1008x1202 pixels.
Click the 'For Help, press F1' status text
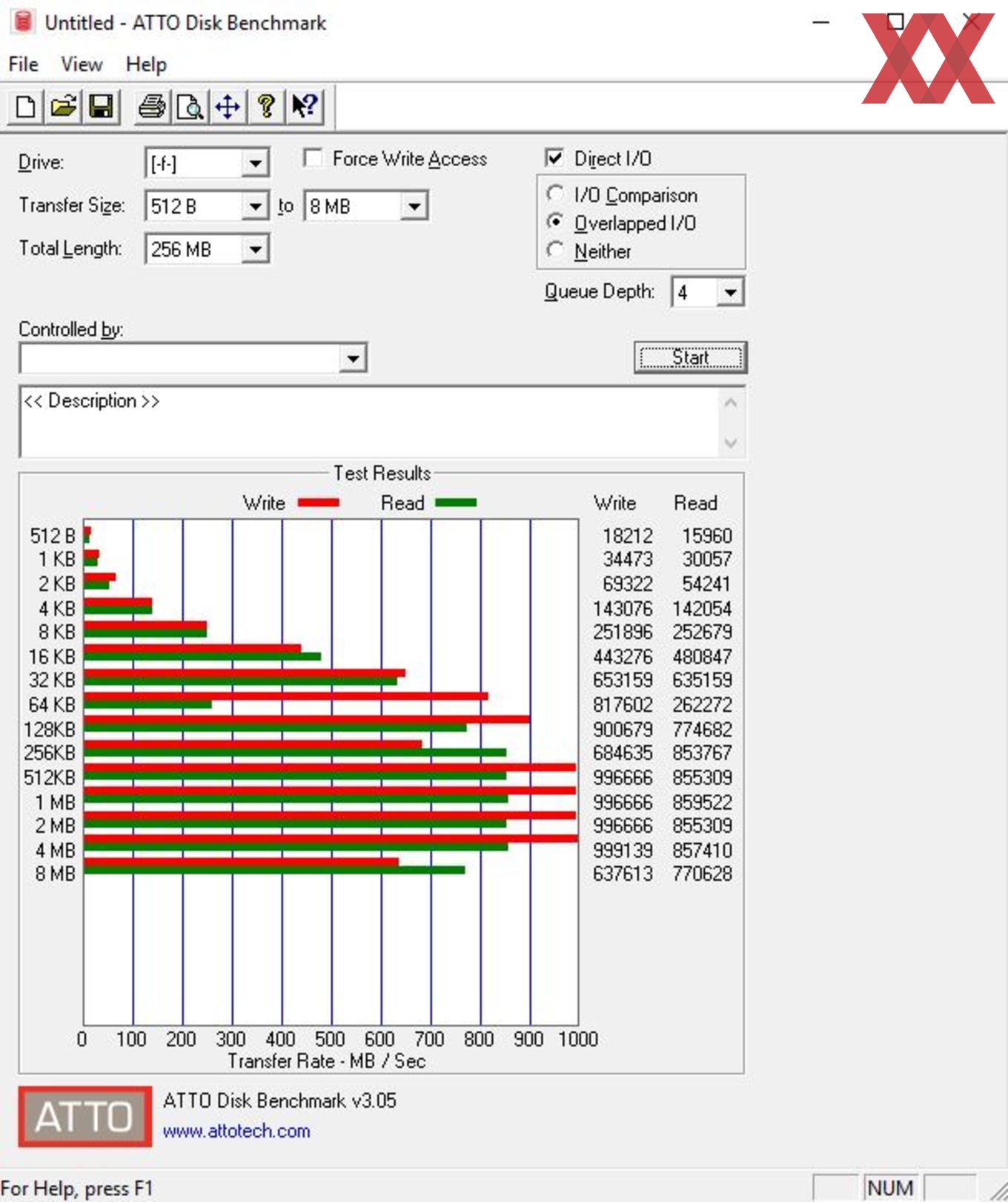pos(77,1188)
